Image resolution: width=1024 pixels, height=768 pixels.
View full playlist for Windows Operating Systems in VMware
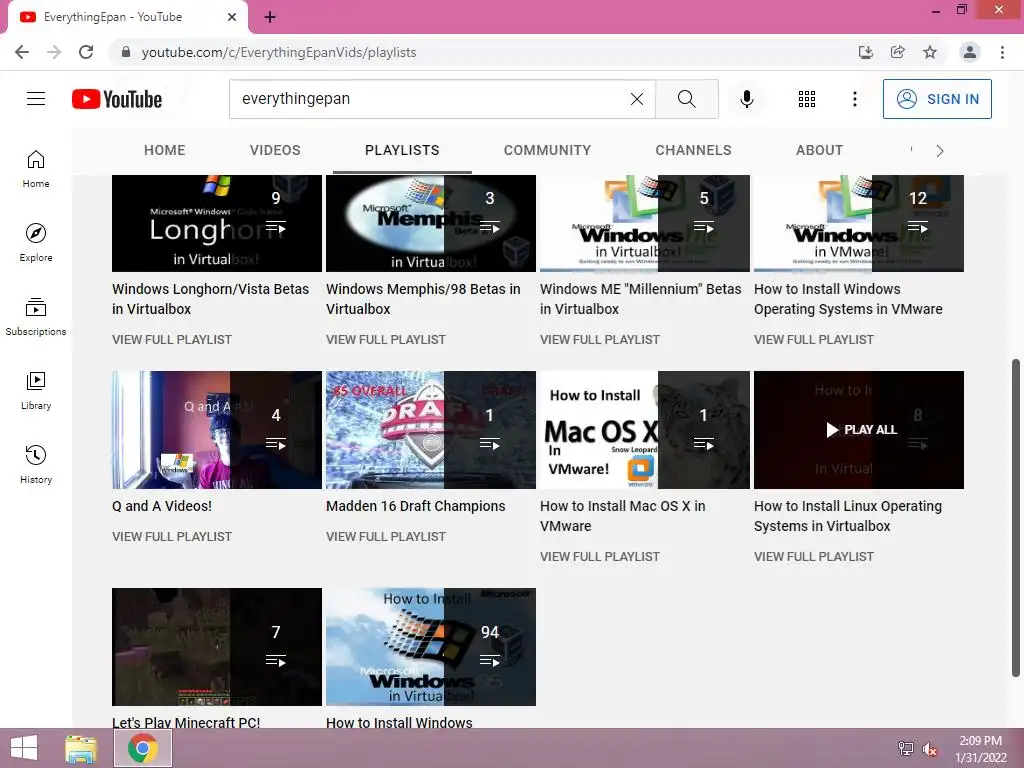click(814, 340)
